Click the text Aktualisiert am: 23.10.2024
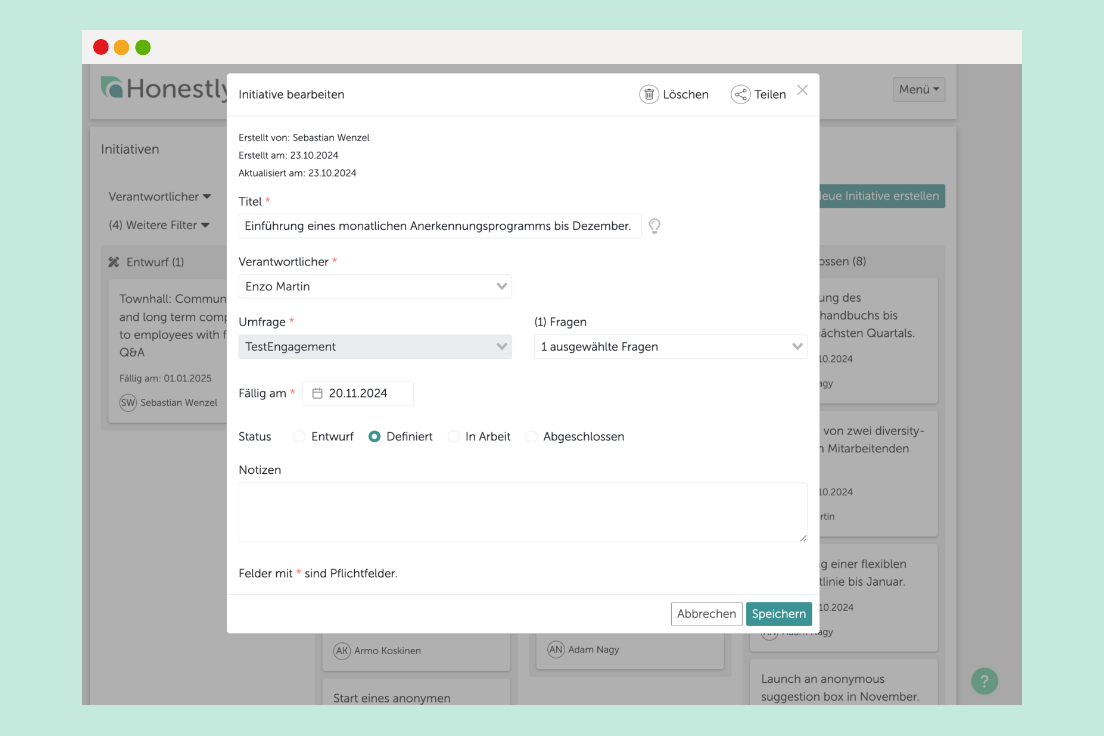 pyautogui.click(x=297, y=173)
